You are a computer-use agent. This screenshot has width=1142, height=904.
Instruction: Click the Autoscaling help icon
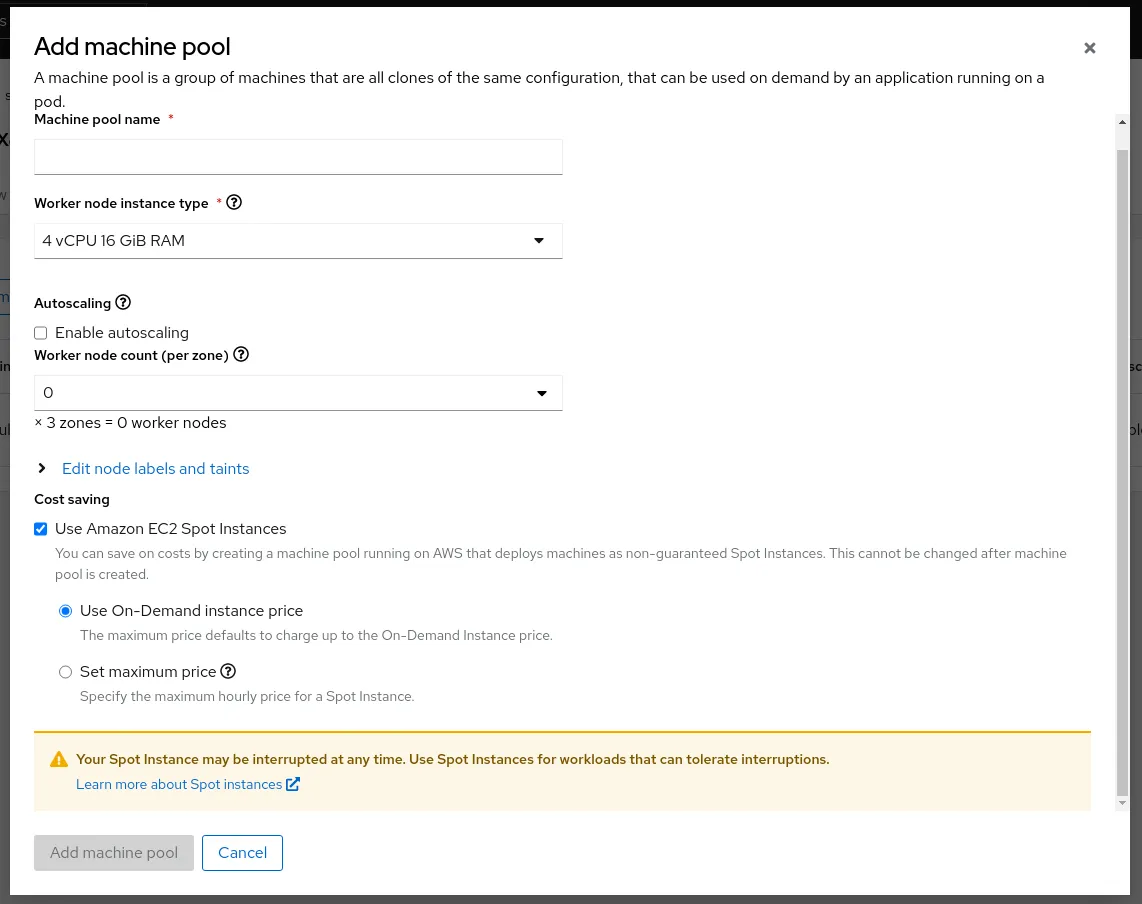point(122,302)
